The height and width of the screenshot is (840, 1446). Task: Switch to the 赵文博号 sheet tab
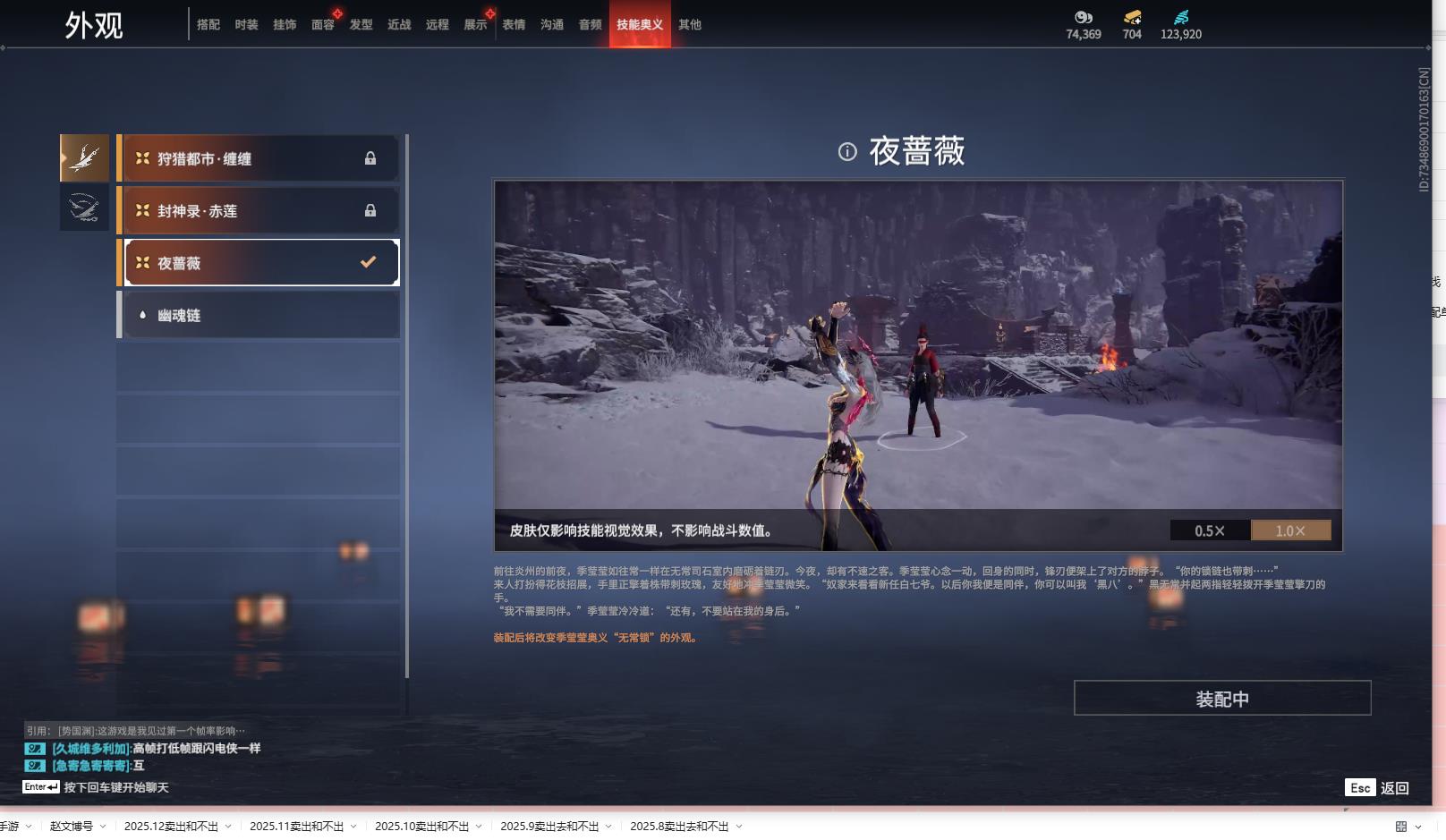[x=72, y=827]
